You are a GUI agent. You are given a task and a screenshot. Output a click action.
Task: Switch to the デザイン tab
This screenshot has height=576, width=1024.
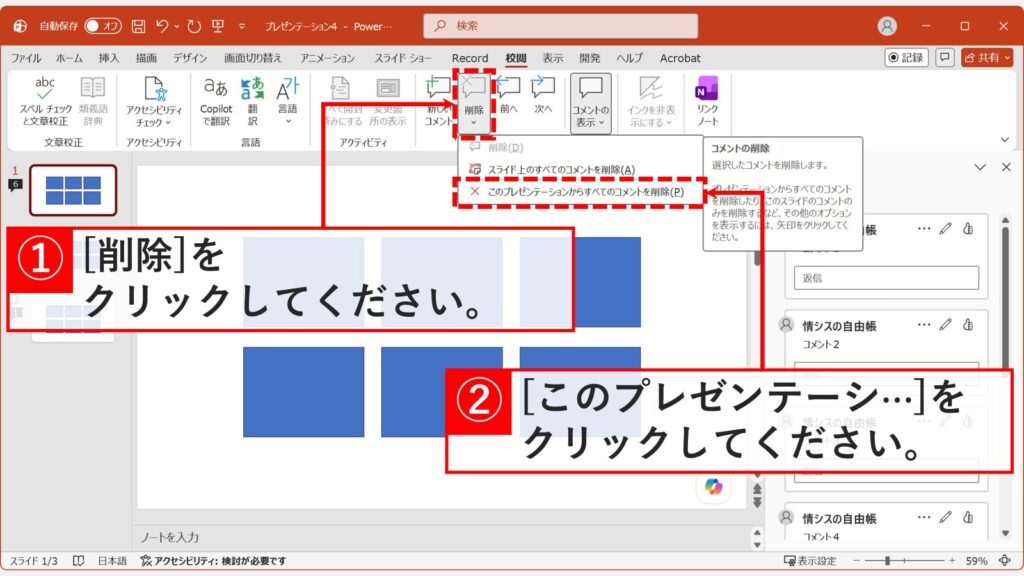pos(190,58)
